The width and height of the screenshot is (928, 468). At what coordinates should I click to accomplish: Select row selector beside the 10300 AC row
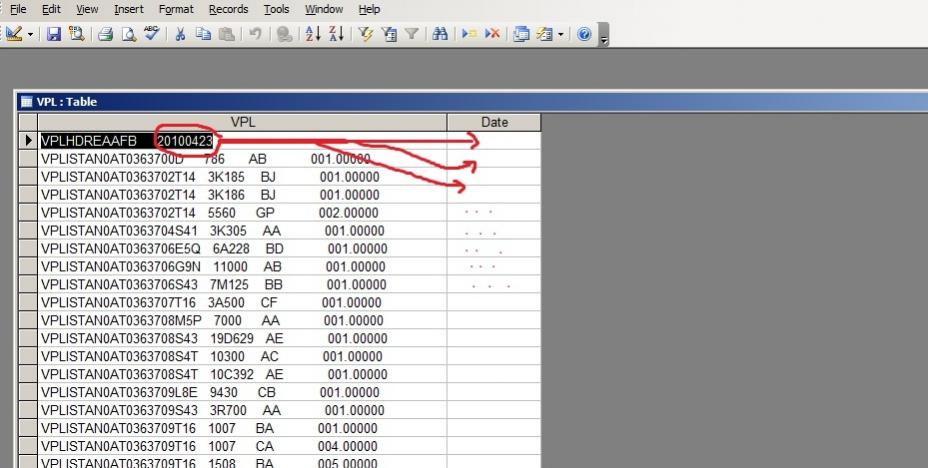click(28, 356)
